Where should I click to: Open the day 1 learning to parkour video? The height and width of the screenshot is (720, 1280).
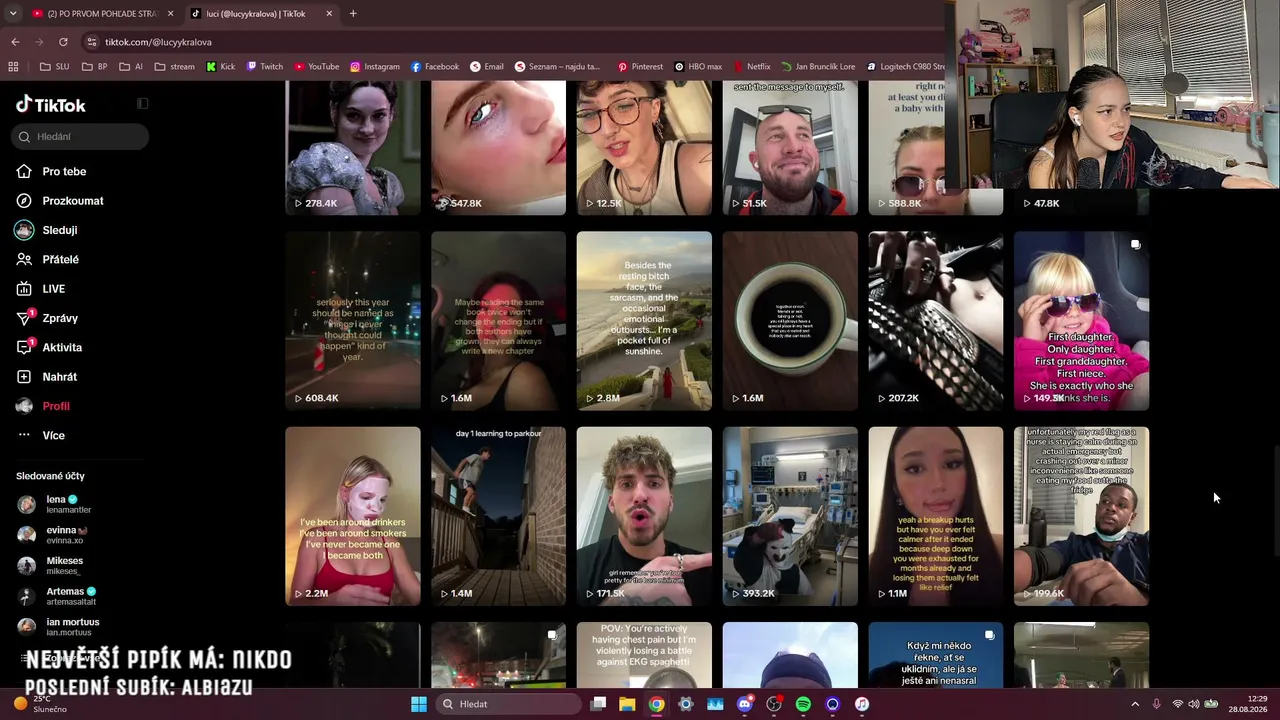[x=498, y=516]
